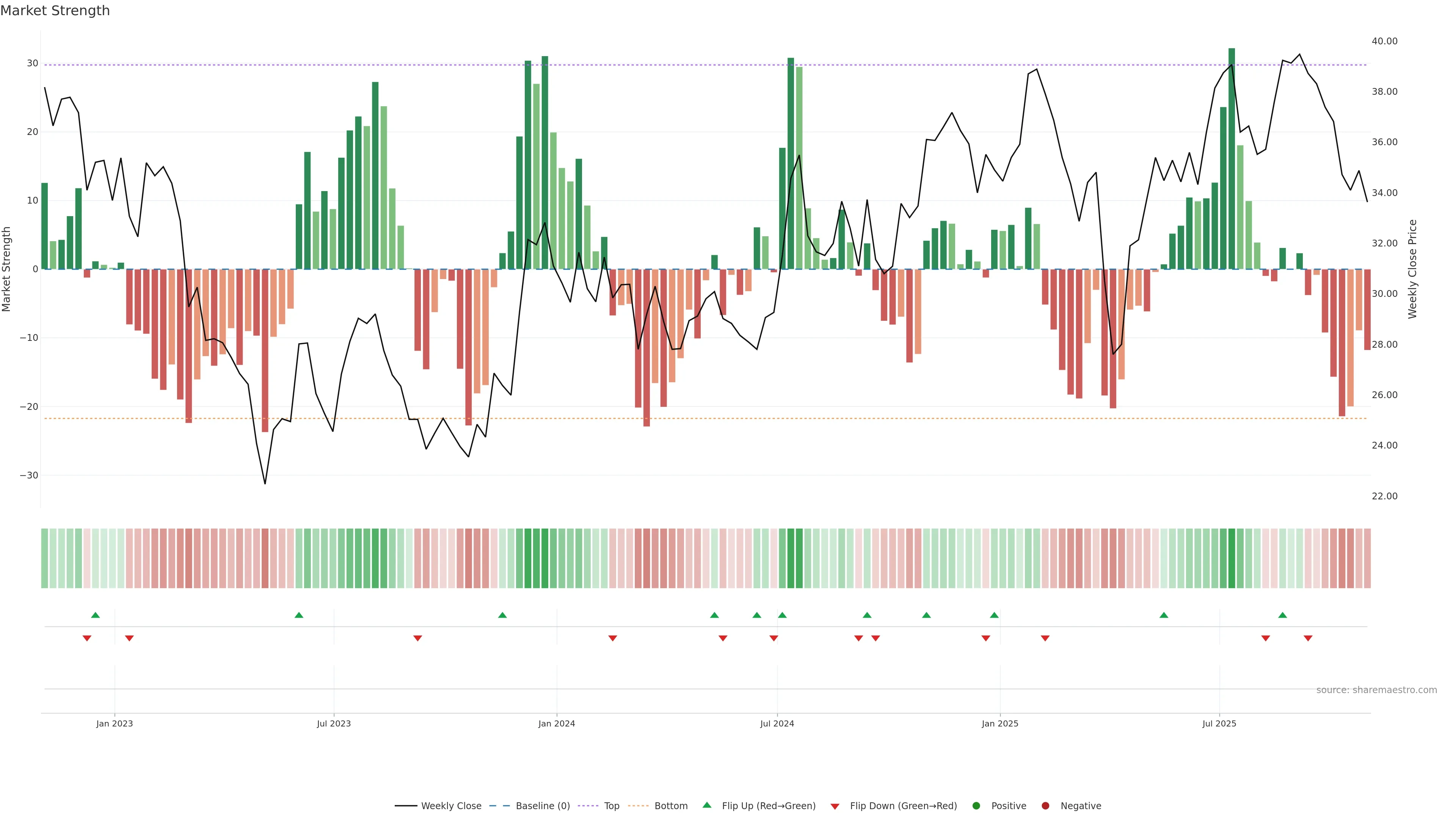Viewport: 1456px width, 819px height.
Task: Click the 40.00 right axis tick label
Action: 1384,41
